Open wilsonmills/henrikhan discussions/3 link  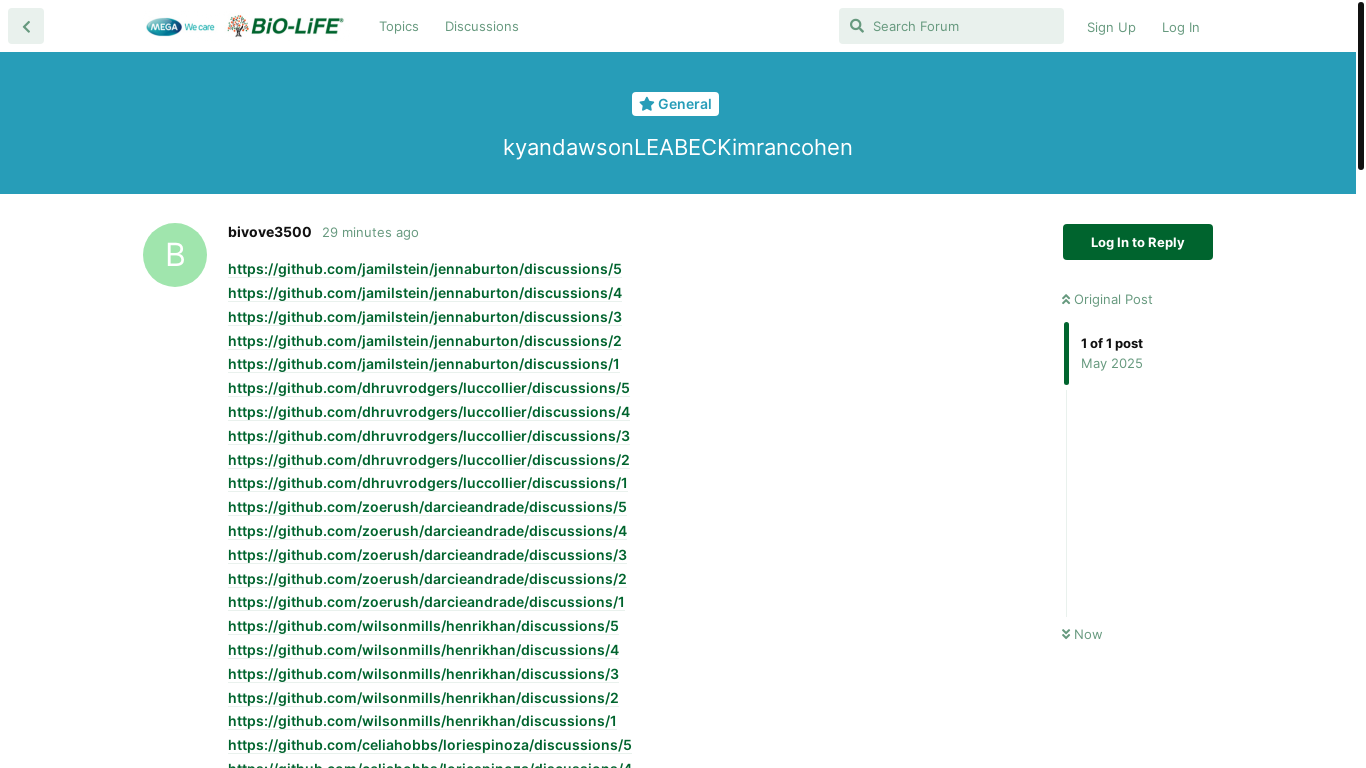[423, 674]
